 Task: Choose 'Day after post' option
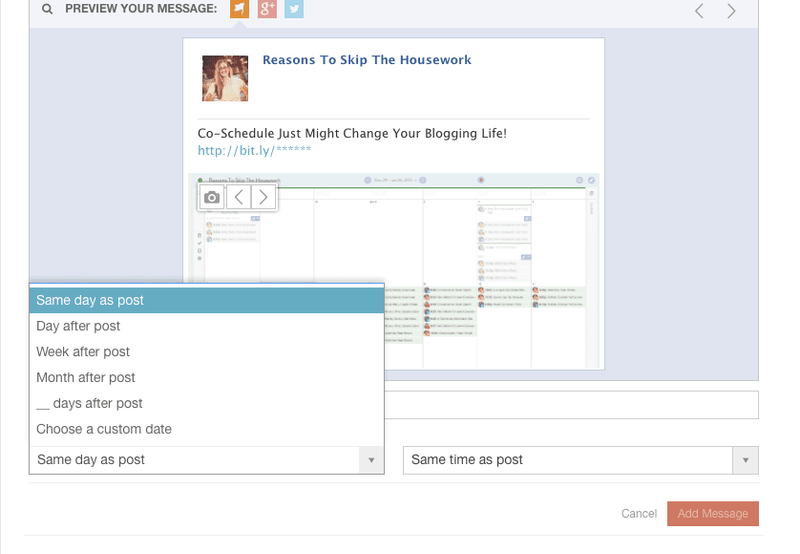[x=207, y=326]
